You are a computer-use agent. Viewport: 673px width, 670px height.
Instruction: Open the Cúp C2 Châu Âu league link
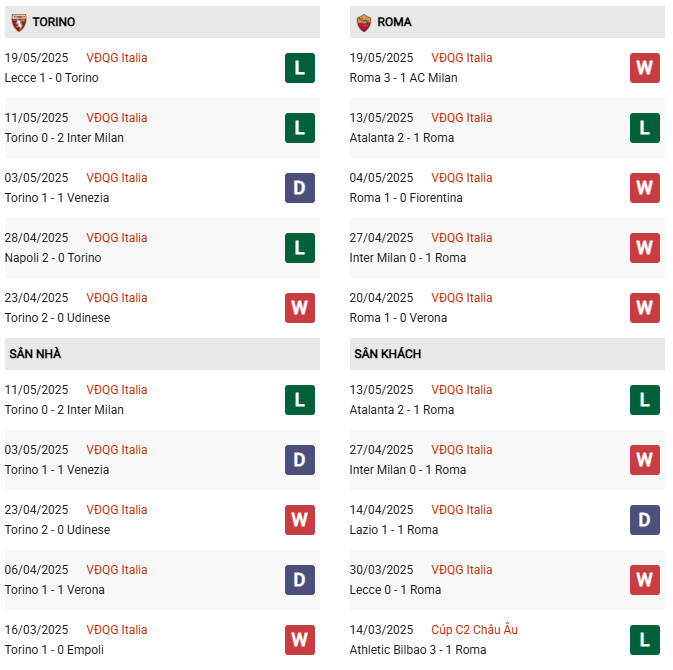point(475,630)
